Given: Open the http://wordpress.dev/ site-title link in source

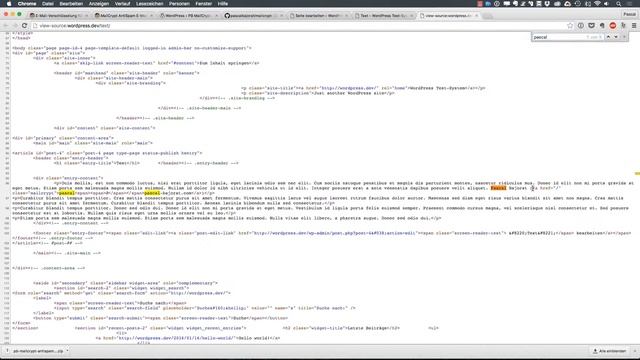Looking at the screenshot, I should click(x=349, y=88).
